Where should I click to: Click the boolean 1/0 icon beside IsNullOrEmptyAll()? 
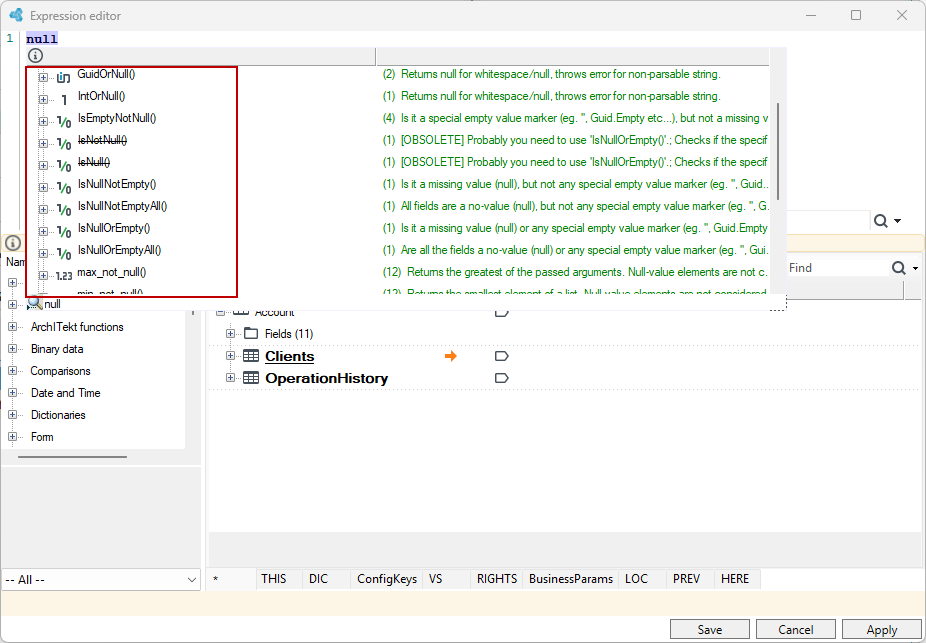point(64,253)
